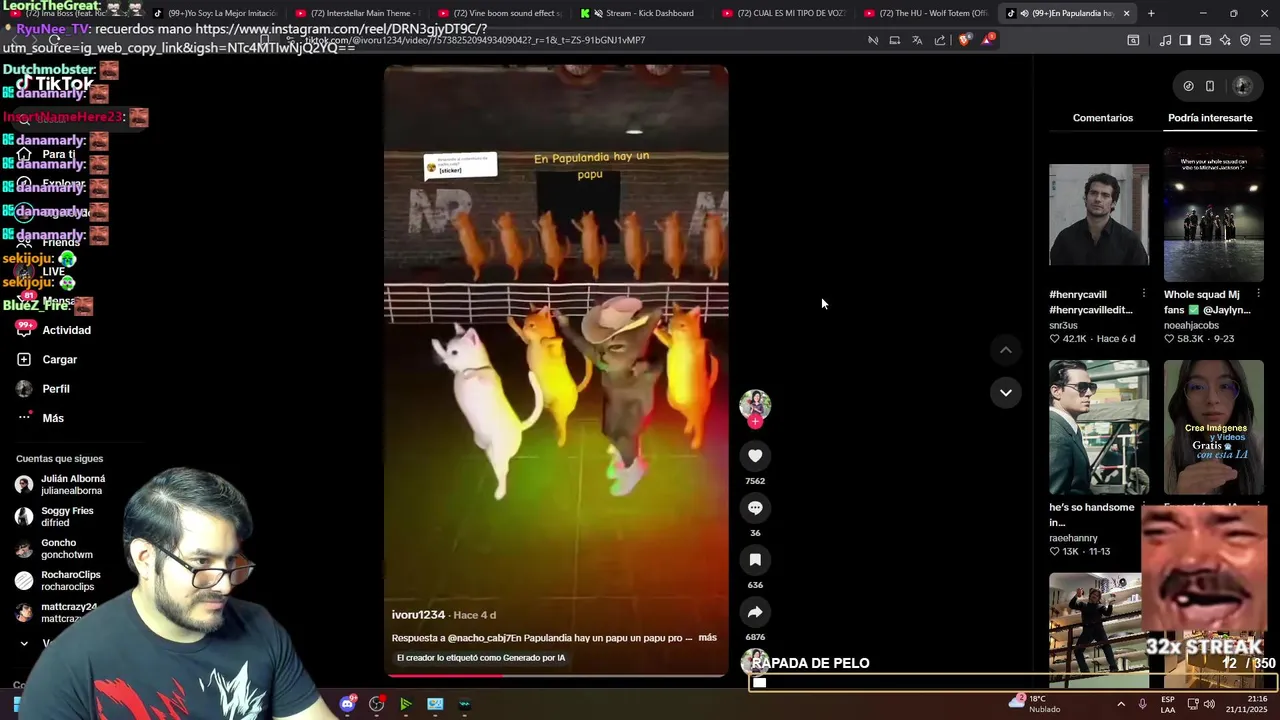Open Perfil in TikTok sidebar
The width and height of the screenshot is (1280, 720).
point(44,389)
